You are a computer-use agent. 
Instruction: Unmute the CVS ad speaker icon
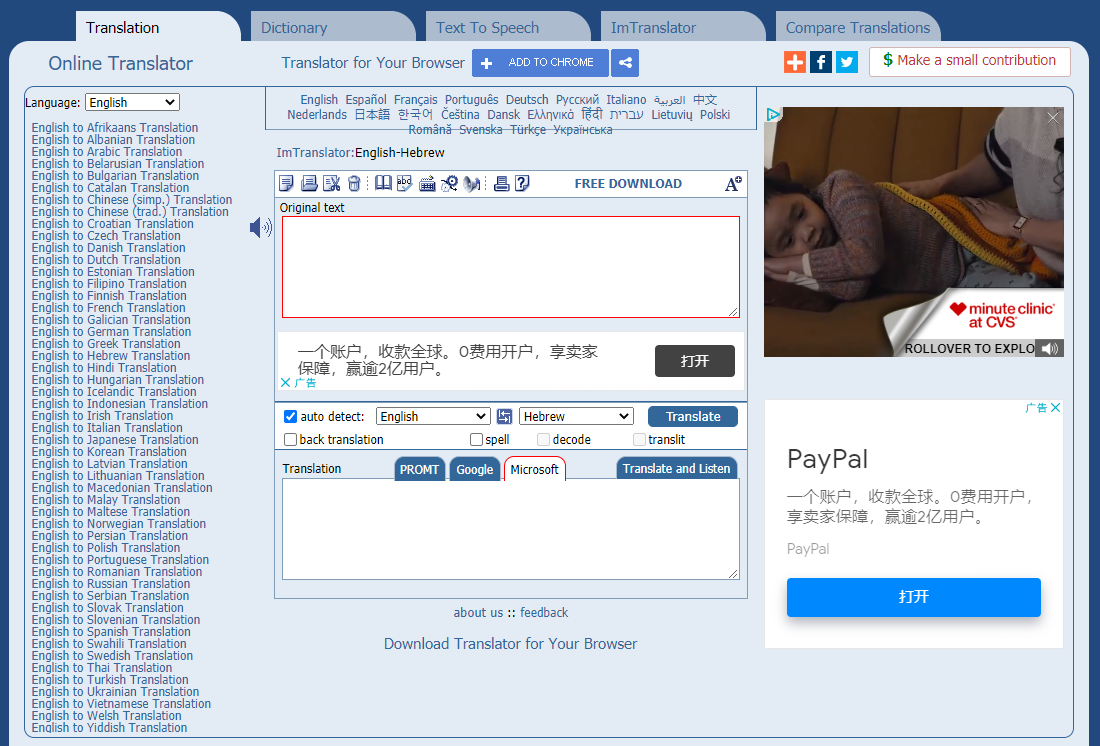pos(1049,349)
